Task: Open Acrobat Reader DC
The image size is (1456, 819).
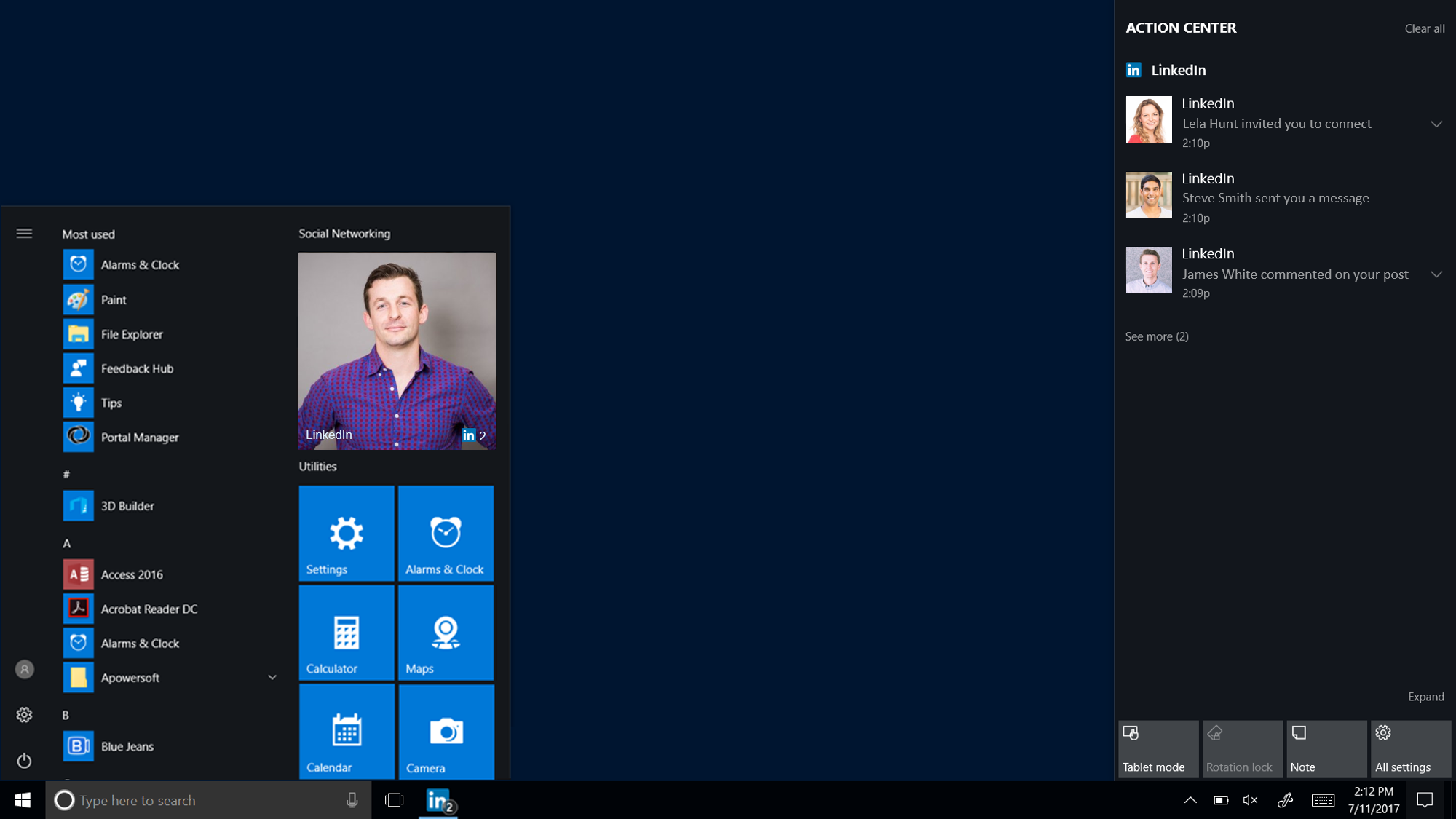Action: point(149,609)
